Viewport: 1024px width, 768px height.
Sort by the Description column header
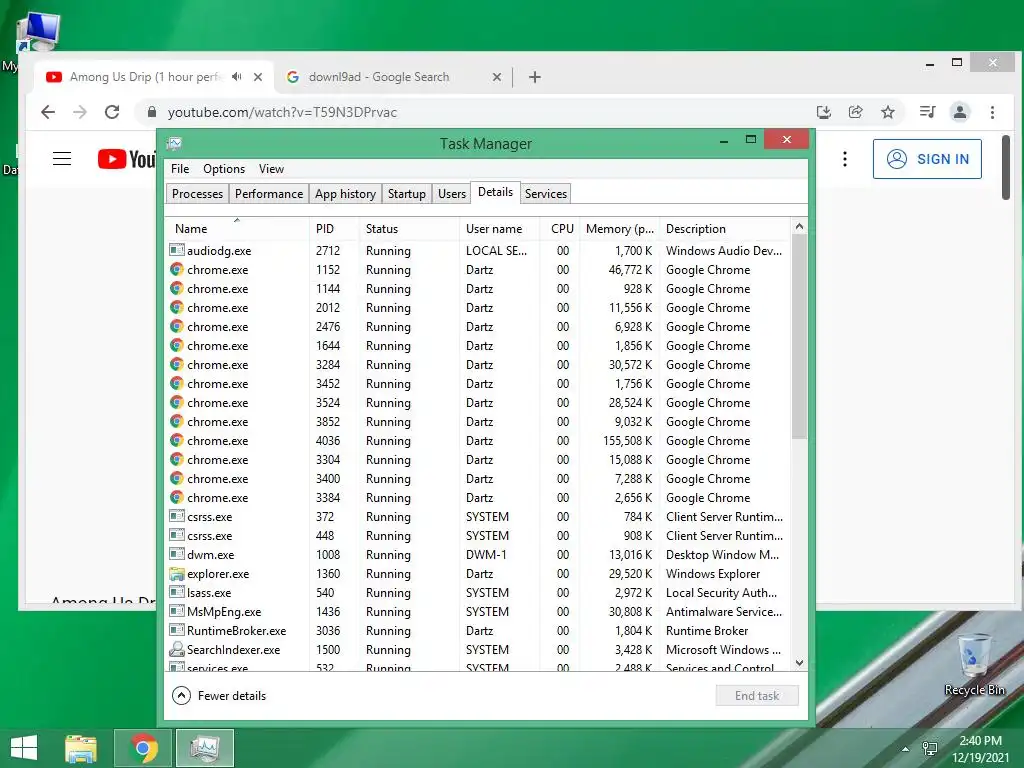[x=725, y=229]
